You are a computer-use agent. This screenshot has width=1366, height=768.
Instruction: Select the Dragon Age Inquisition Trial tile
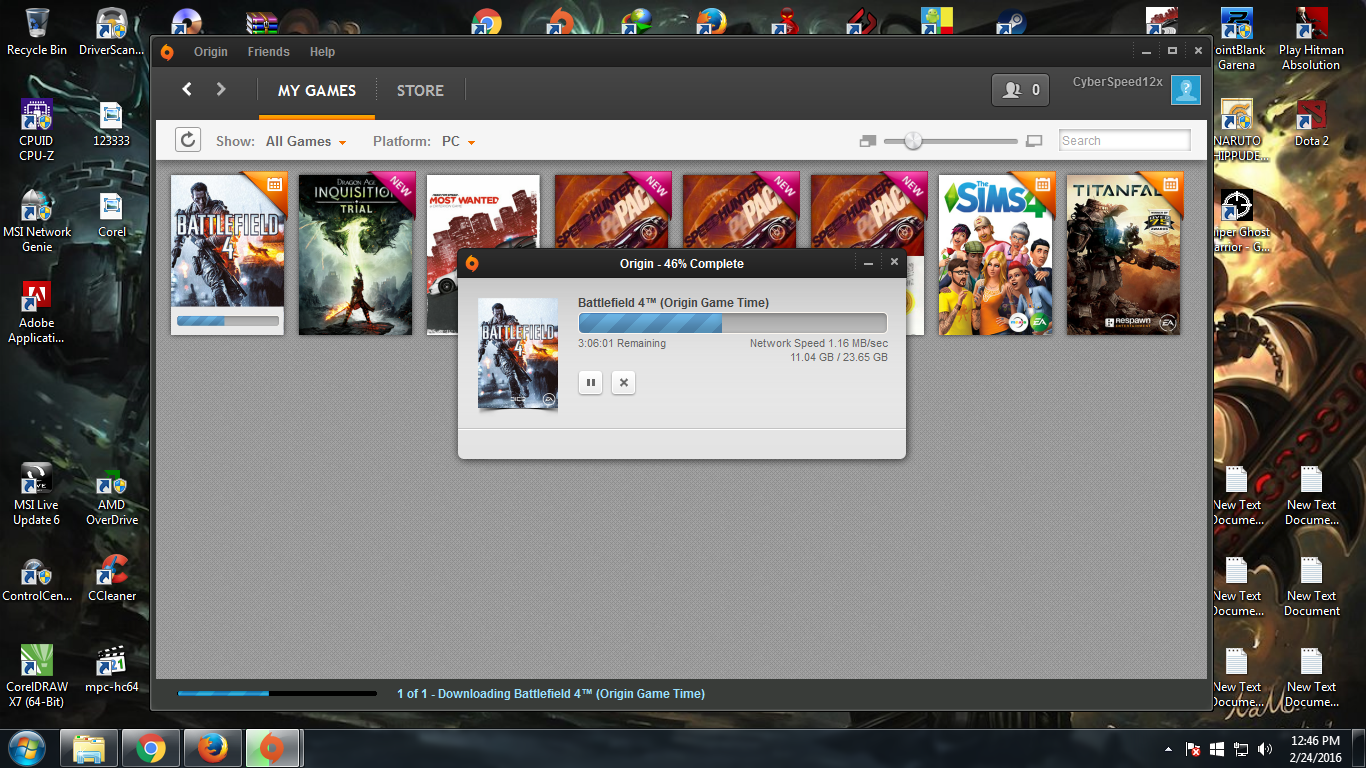point(356,254)
